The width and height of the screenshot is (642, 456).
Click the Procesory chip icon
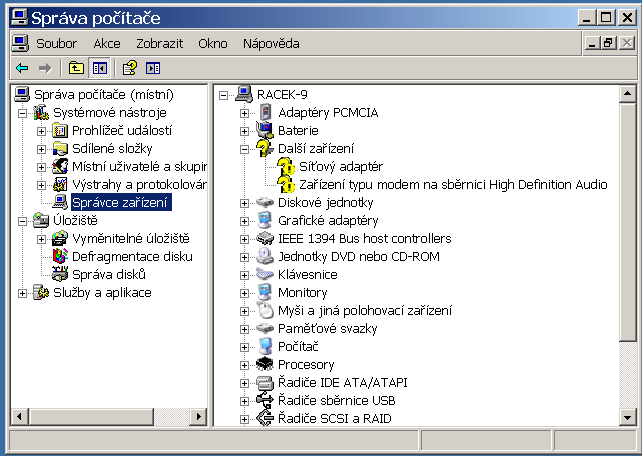(265, 364)
